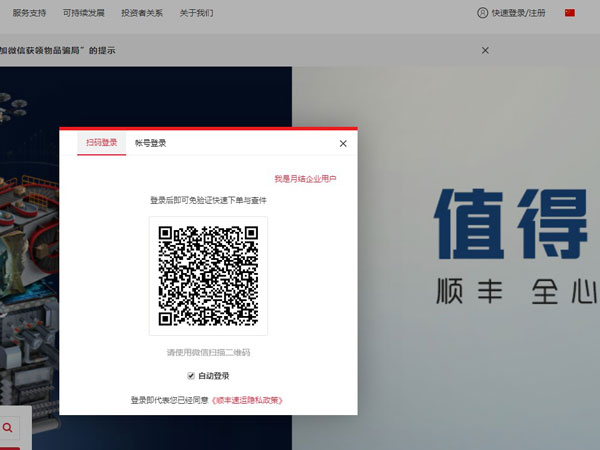Open the 顺丰速运隐私政策 link

point(248,400)
